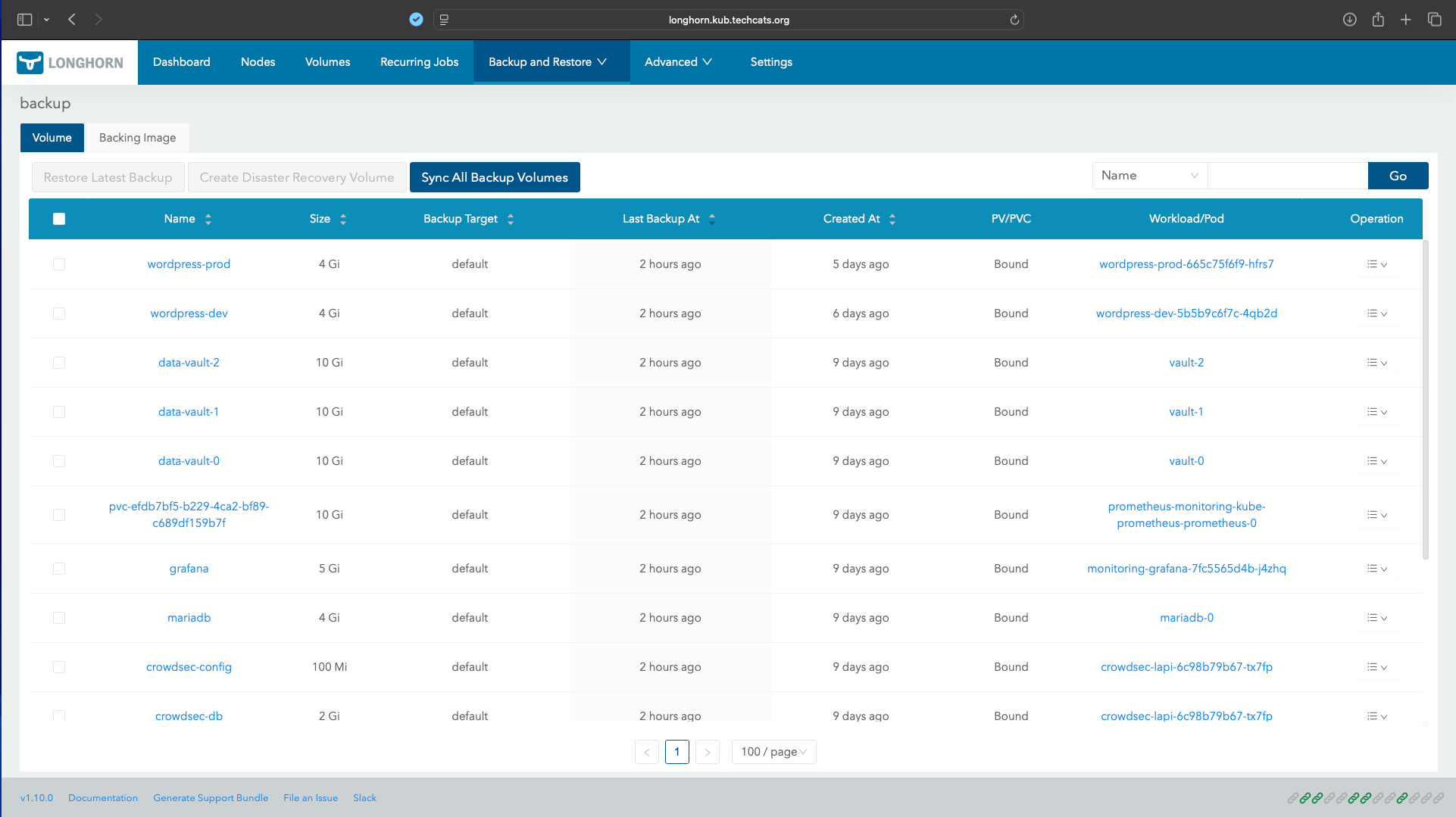Open the Dashboard menu item
The width and height of the screenshot is (1456, 817).
(181, 61)
